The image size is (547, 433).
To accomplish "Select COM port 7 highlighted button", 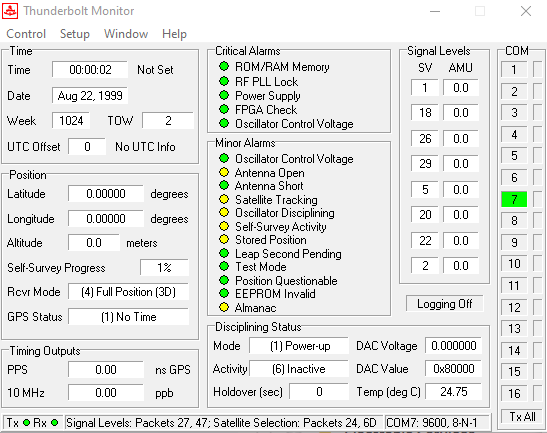I will 514,199.
